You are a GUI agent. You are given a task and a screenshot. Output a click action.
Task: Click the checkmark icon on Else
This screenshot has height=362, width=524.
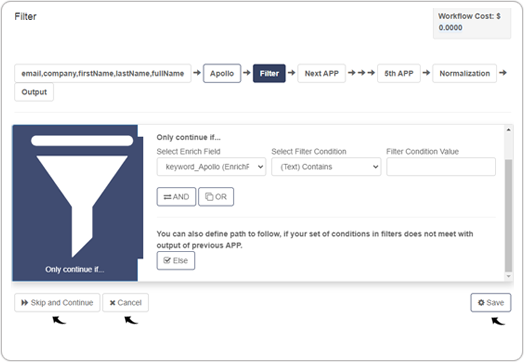tap(167, 260)
